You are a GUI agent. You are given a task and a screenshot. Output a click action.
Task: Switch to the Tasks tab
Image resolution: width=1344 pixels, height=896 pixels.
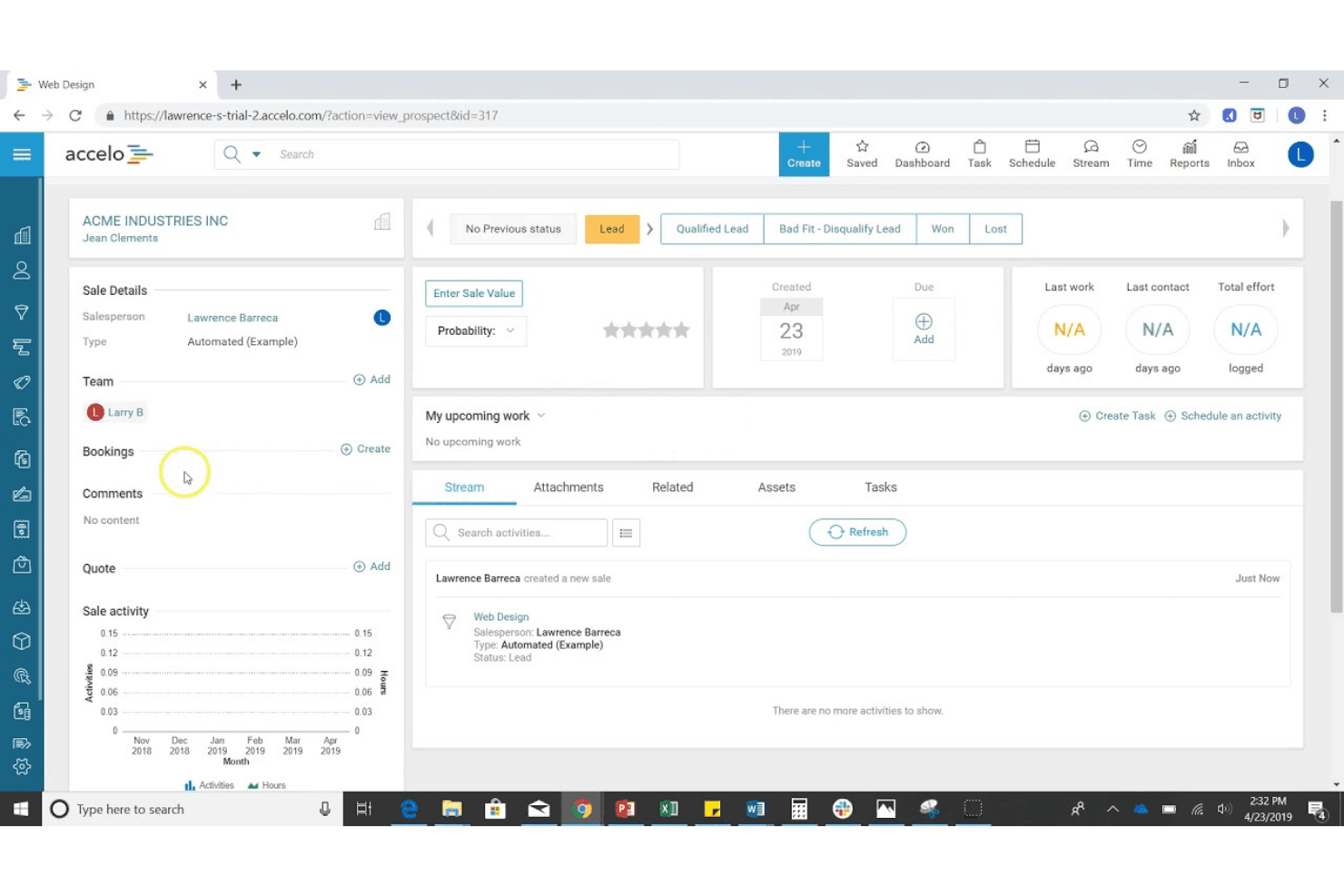point(881,487)
